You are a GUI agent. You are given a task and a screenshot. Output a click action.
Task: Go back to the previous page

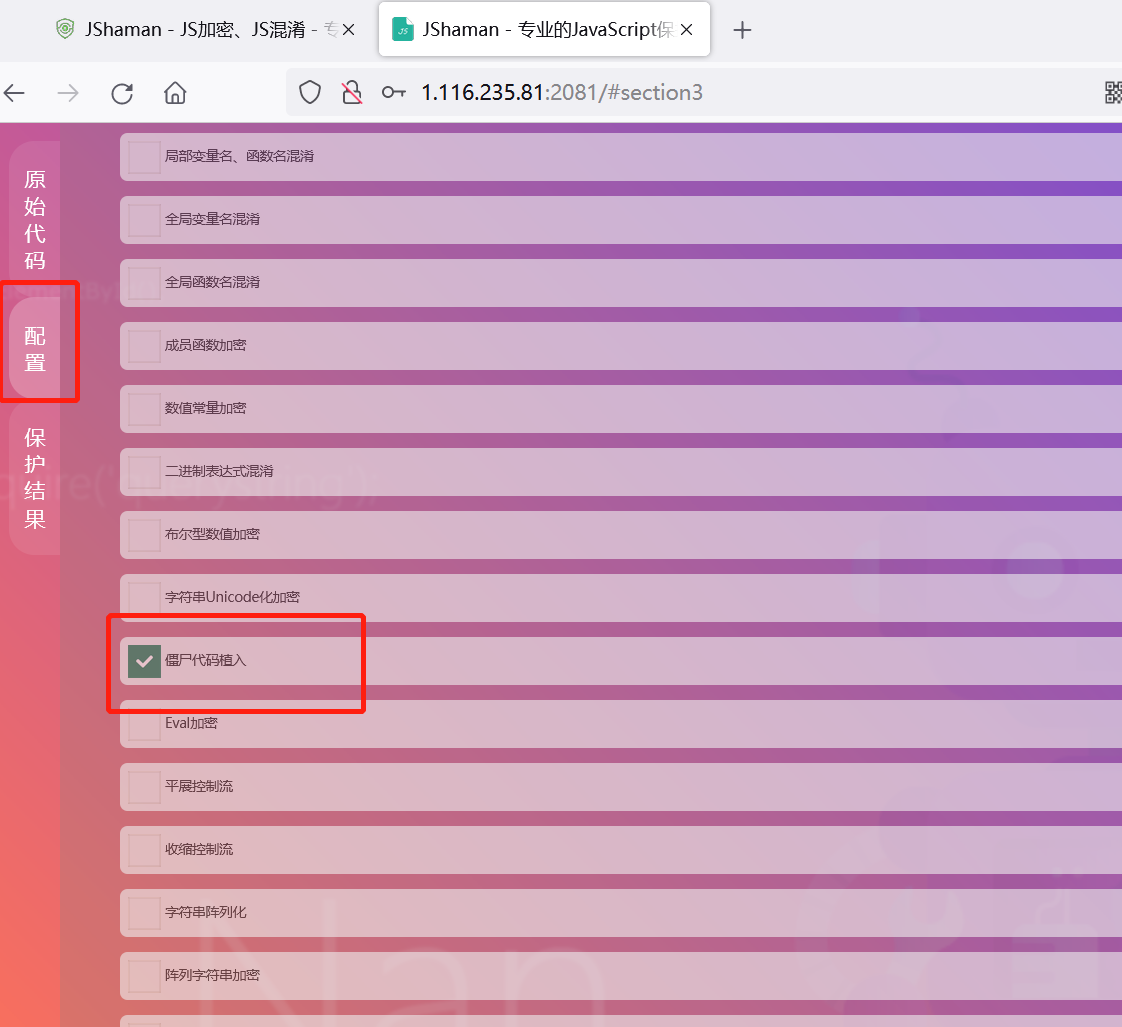point(14,93)
